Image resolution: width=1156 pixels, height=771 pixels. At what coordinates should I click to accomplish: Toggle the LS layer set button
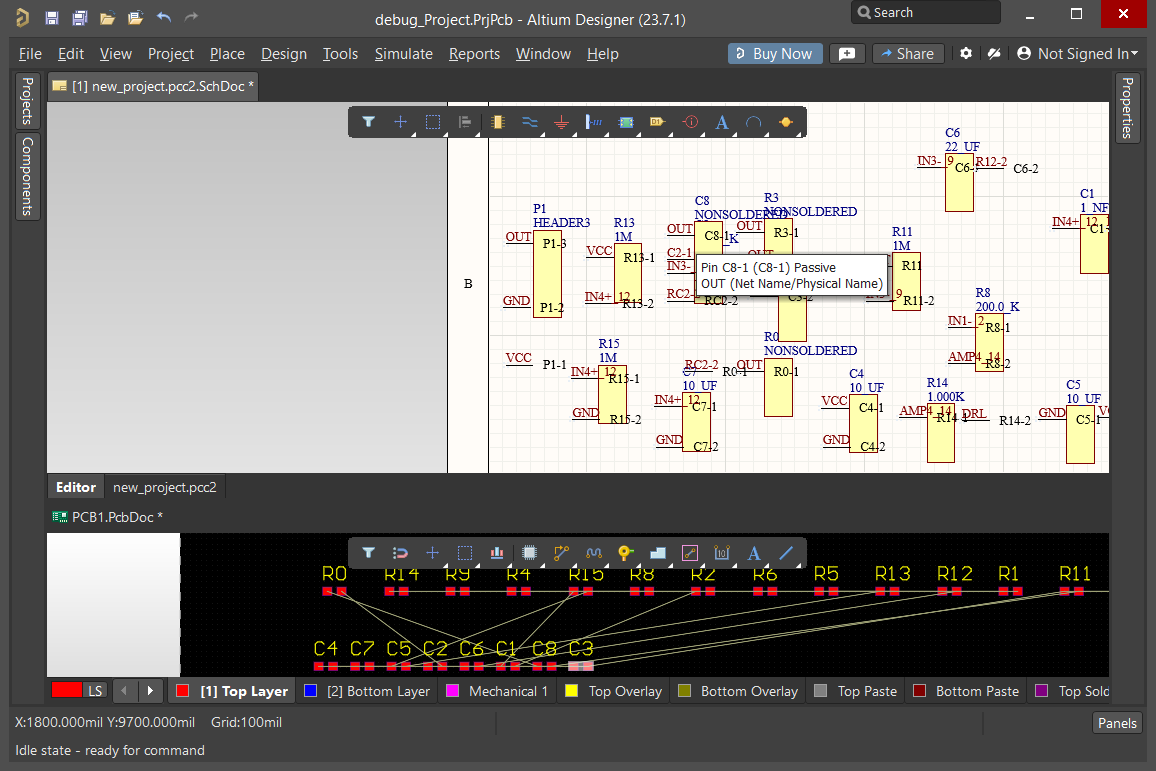click(94, 691)
